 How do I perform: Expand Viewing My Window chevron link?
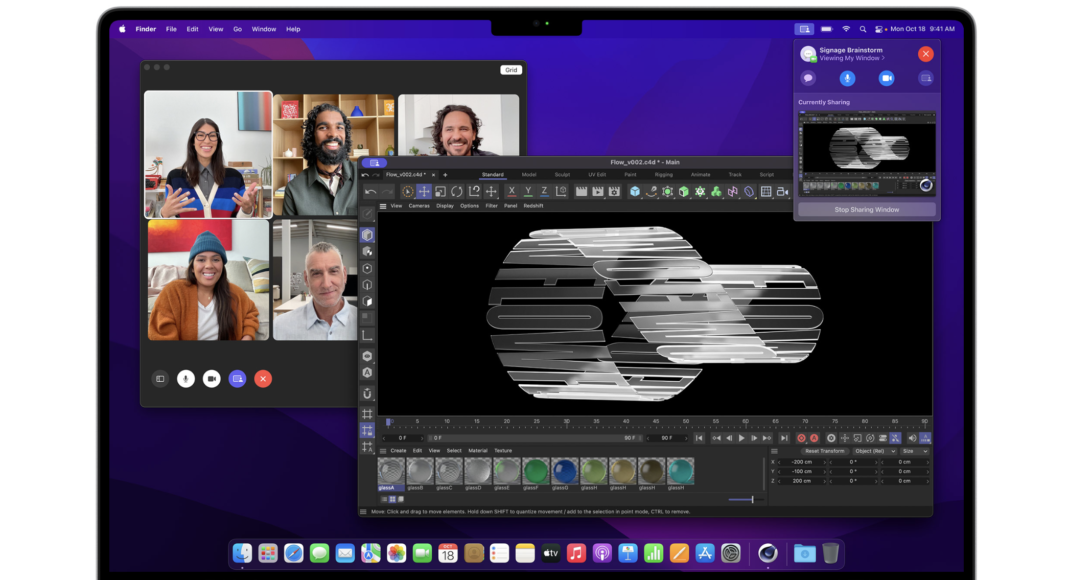pos(851,59)
